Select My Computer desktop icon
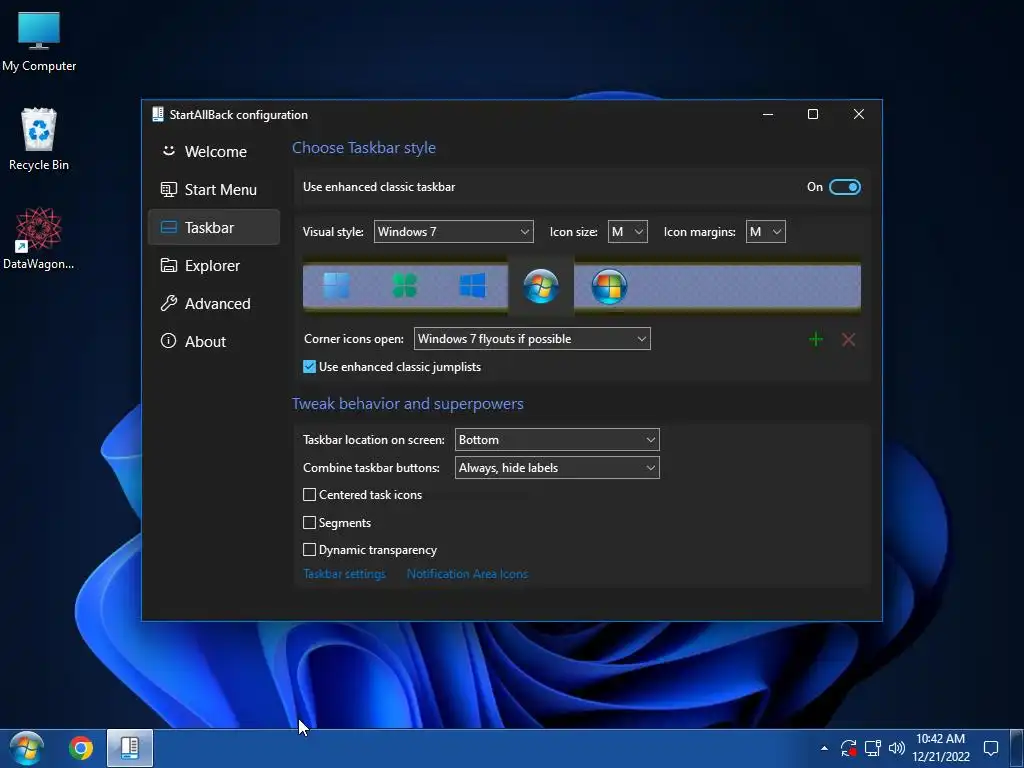The height and width of the screenshot is (768, 1024). 39,41
